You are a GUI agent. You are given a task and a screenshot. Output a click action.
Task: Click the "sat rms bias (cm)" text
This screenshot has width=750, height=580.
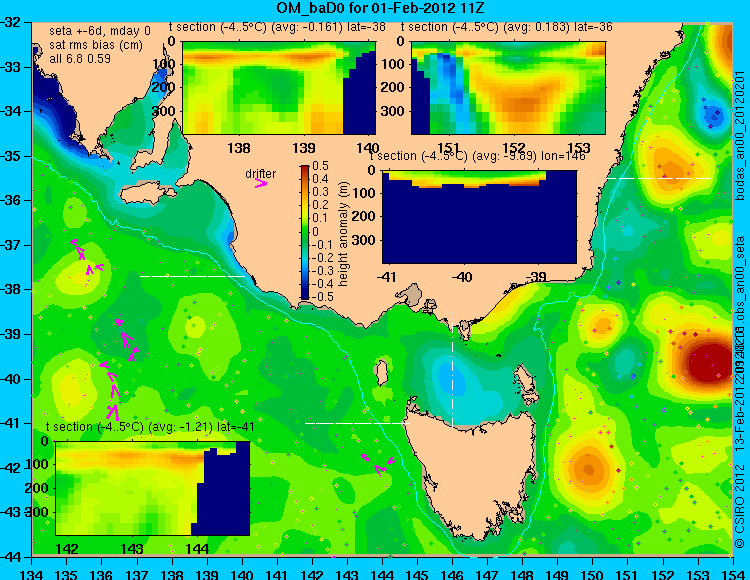(96, 45)
